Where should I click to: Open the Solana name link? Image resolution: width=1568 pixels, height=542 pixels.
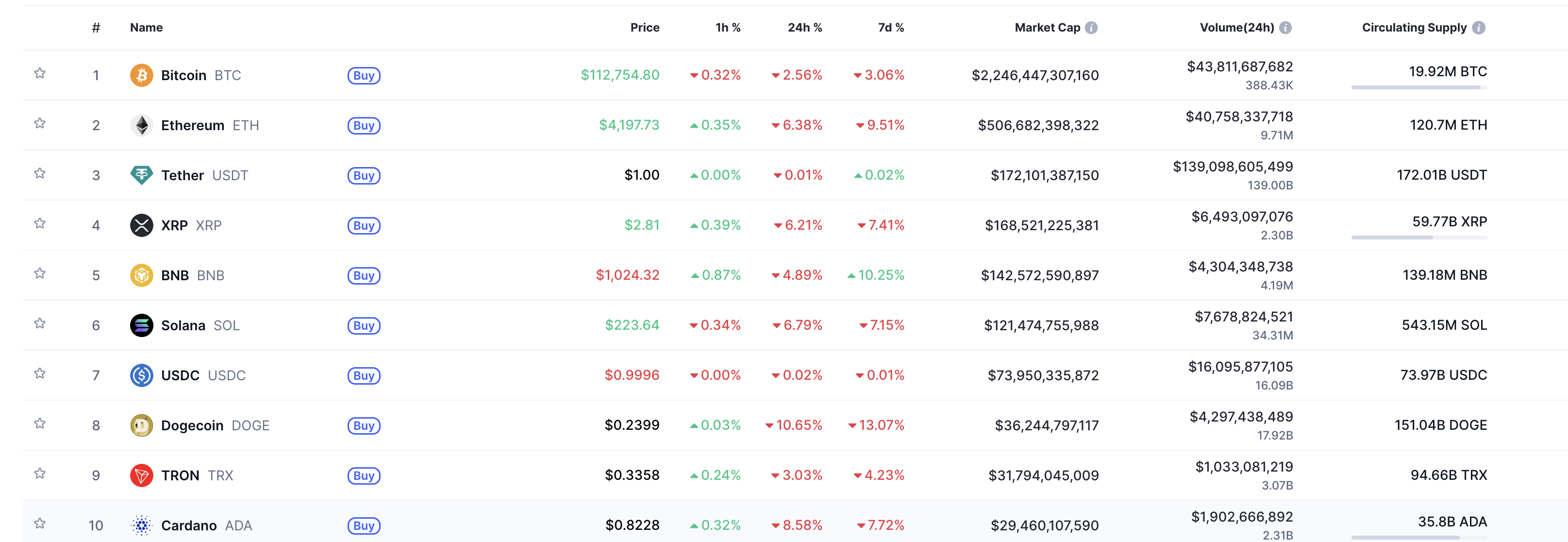tap(183, 325)
